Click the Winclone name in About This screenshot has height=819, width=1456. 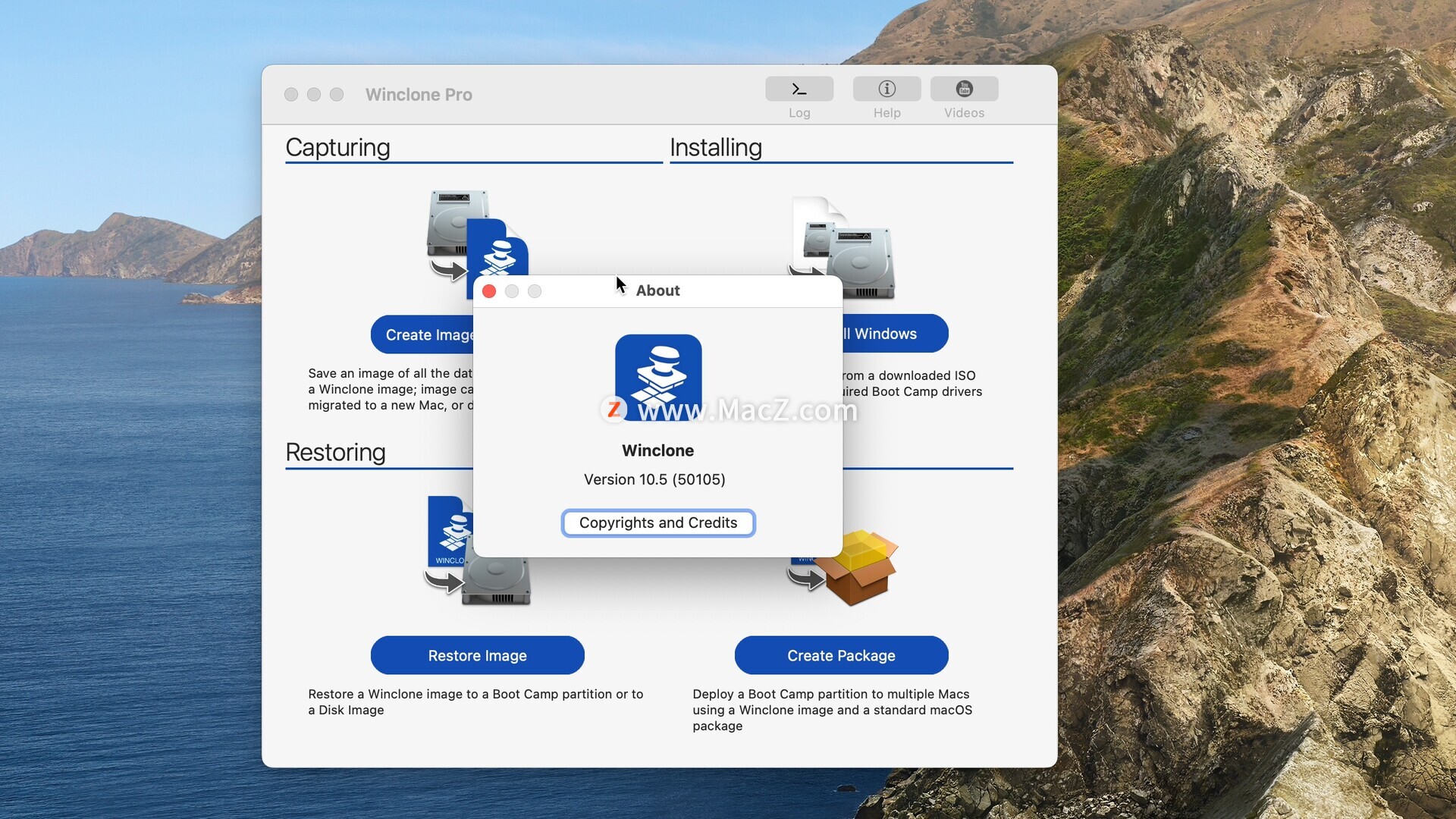click(x=657, y=450)
